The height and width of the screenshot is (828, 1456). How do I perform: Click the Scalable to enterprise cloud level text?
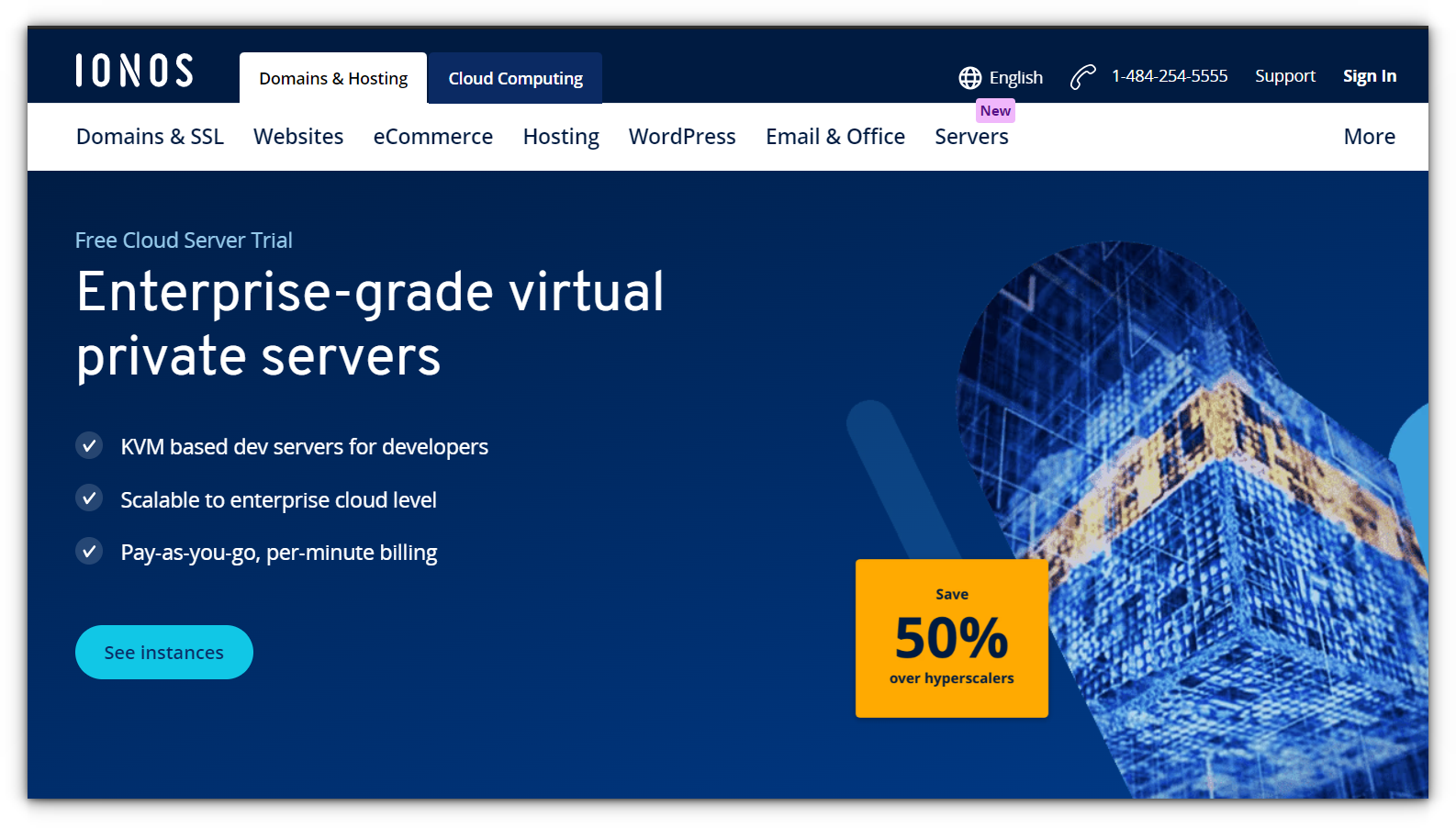pyautogui.click(x=278, y=500)
